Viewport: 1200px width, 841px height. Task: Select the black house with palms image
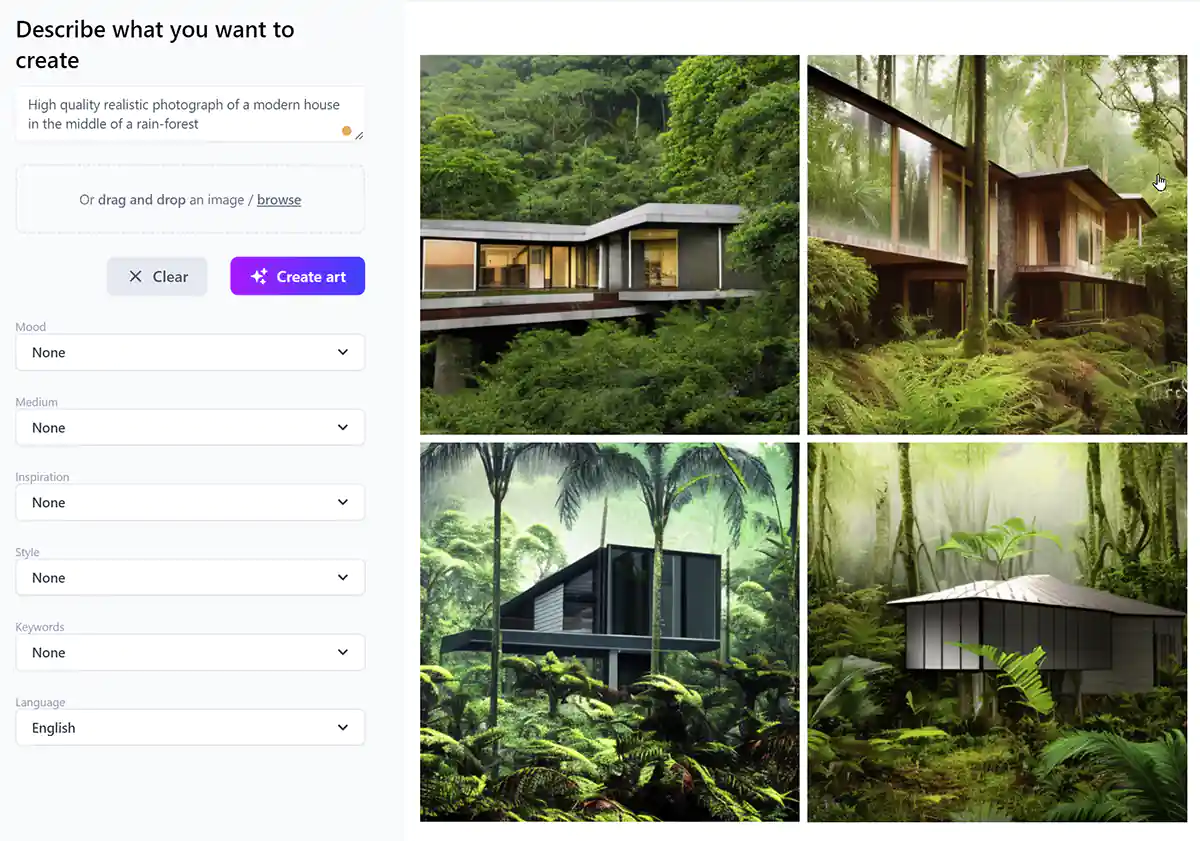609,632
